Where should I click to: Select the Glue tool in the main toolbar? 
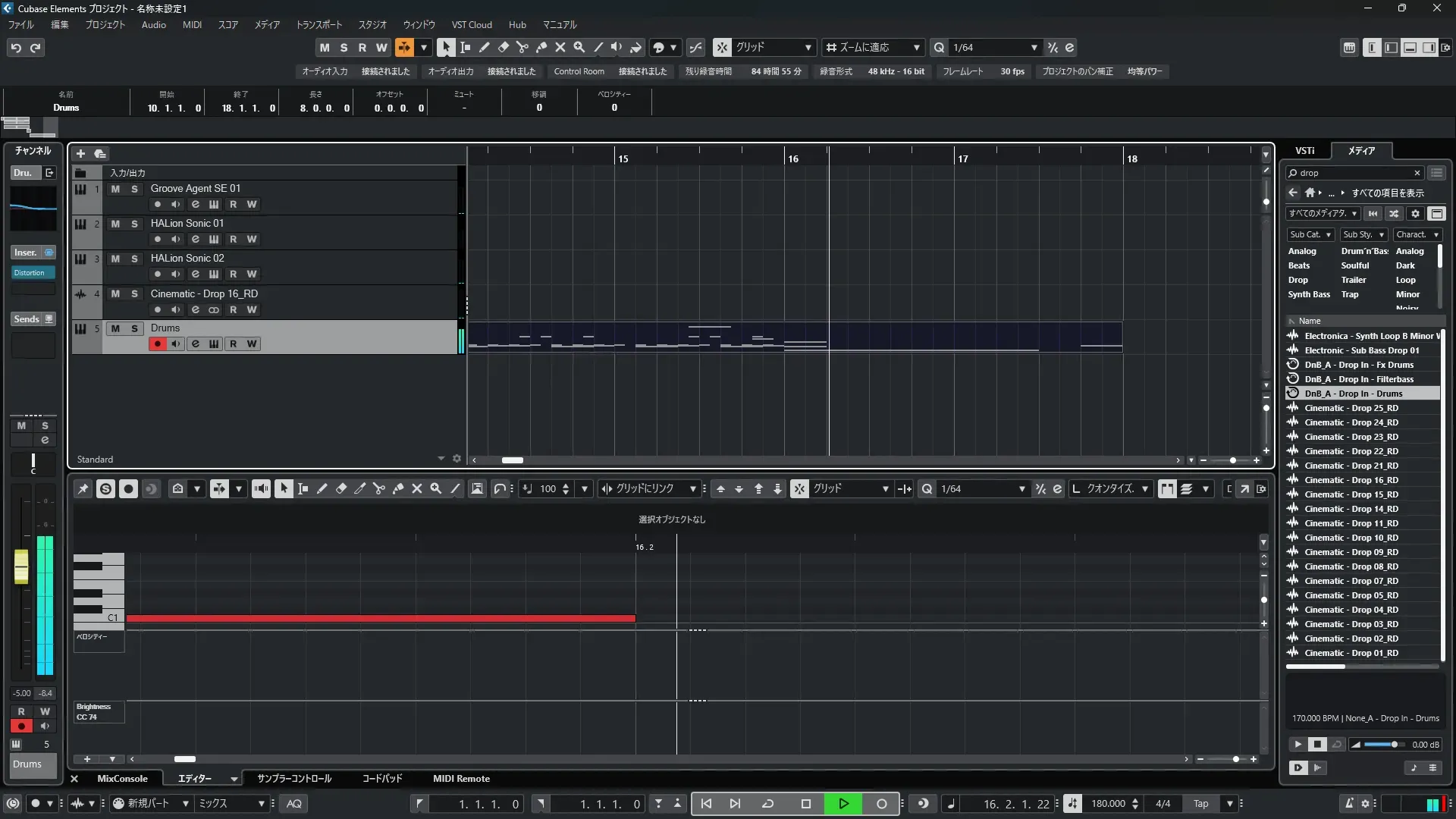click(541, 47)
